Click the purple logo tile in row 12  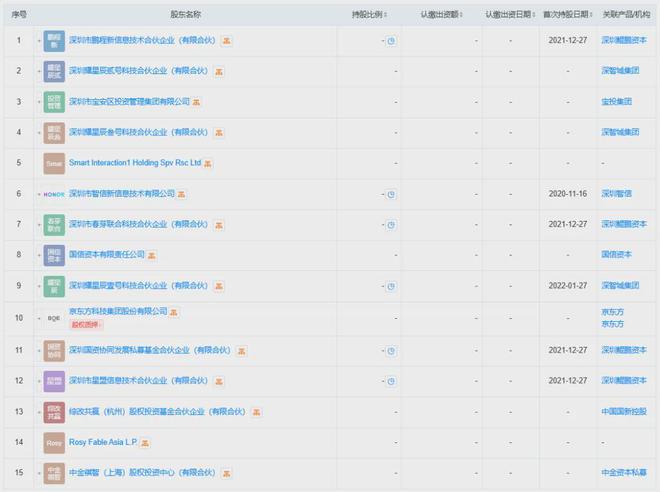pos(54,381)
